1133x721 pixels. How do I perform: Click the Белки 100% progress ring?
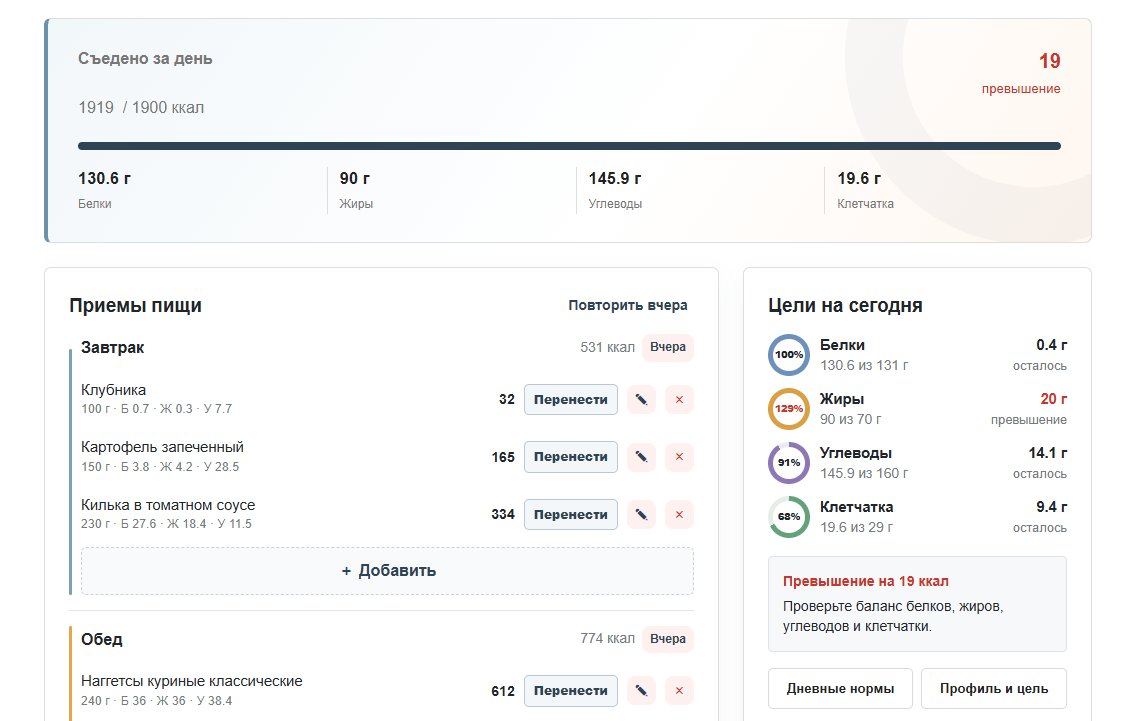click(x=789, y=355)
